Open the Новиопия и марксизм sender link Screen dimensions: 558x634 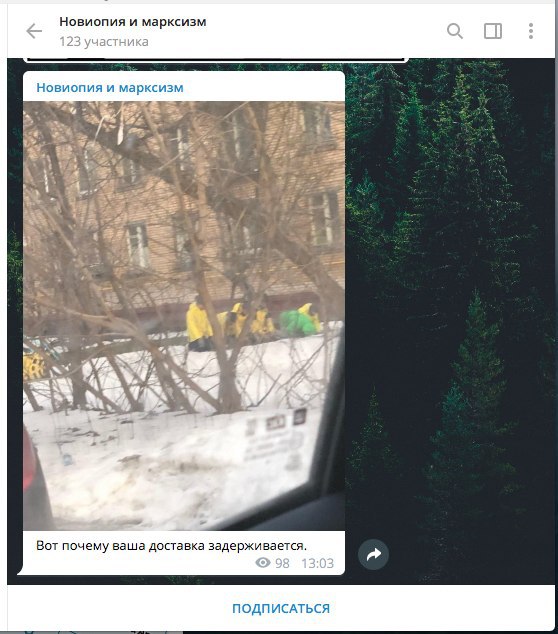110,87
